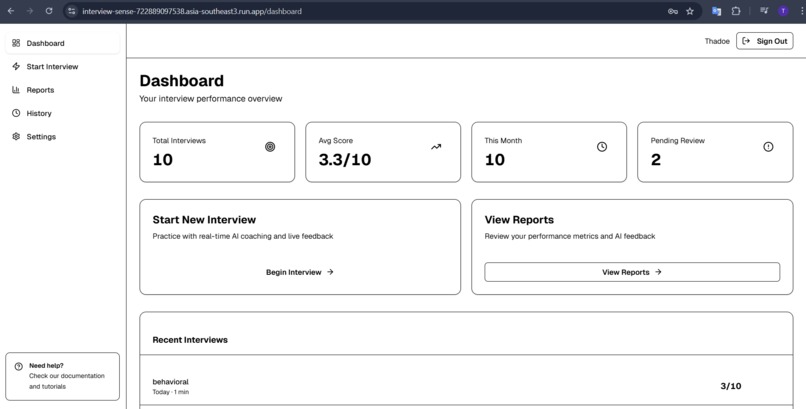Open Start Interview in the sidebar

click(62, 66)
